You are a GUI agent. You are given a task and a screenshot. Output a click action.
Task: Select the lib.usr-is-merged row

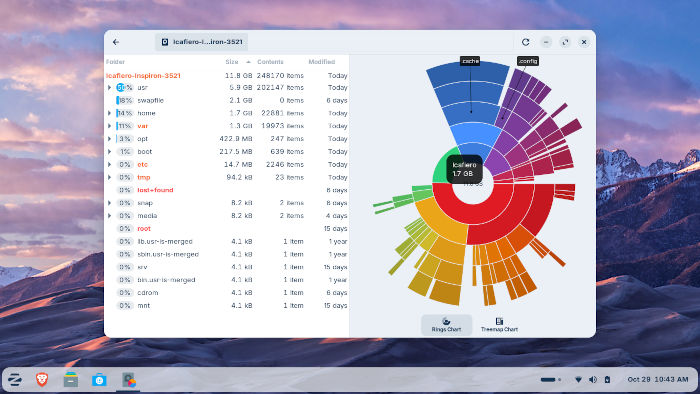pyautogui.click(x=227, y=241)
